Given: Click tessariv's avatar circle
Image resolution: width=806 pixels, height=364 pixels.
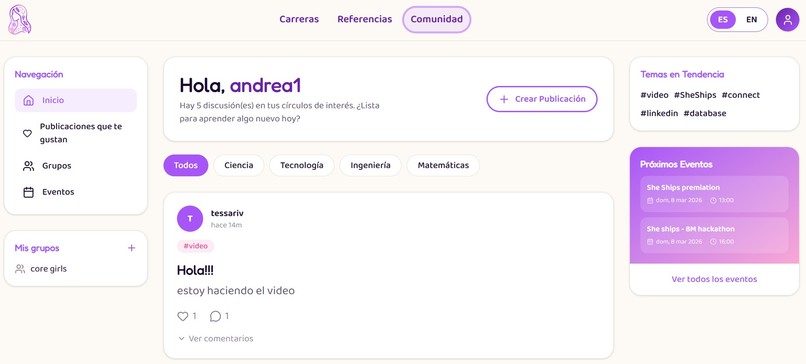Looking at the screenshot, I should point(190,219).
